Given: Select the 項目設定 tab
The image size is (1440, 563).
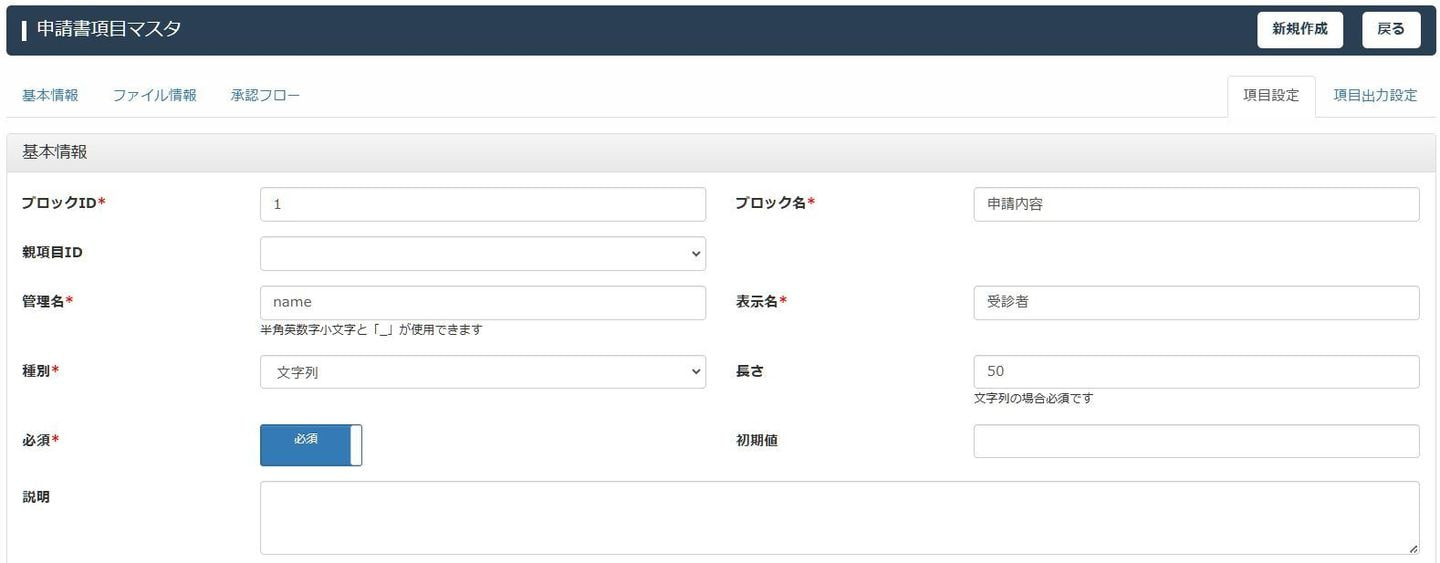Looking at the screenshot, I should 1270,96.
